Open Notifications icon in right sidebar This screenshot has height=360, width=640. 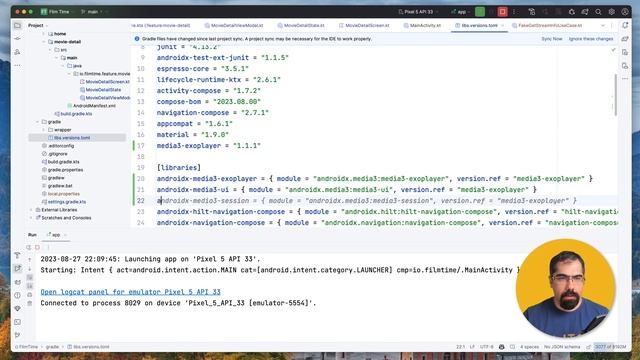click(x=625, y=25)
